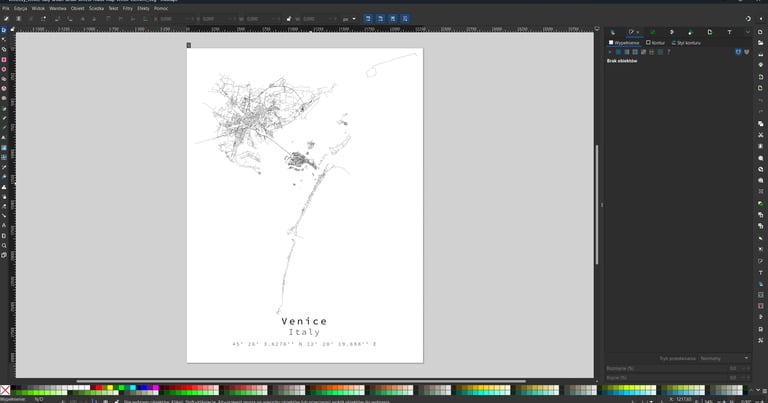The height and width of the screenshot is (403, 768).
Task: Toggle width-height ratio lock
Action: click(288, 19)
